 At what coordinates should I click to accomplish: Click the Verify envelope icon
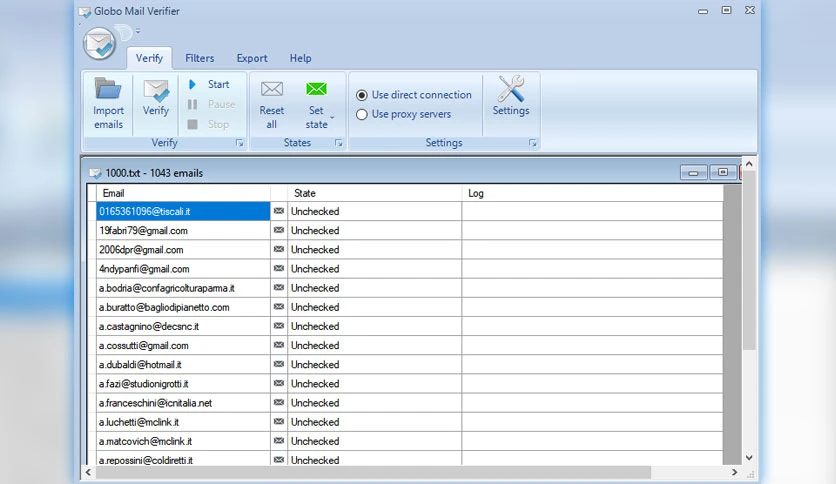(156, 90)
